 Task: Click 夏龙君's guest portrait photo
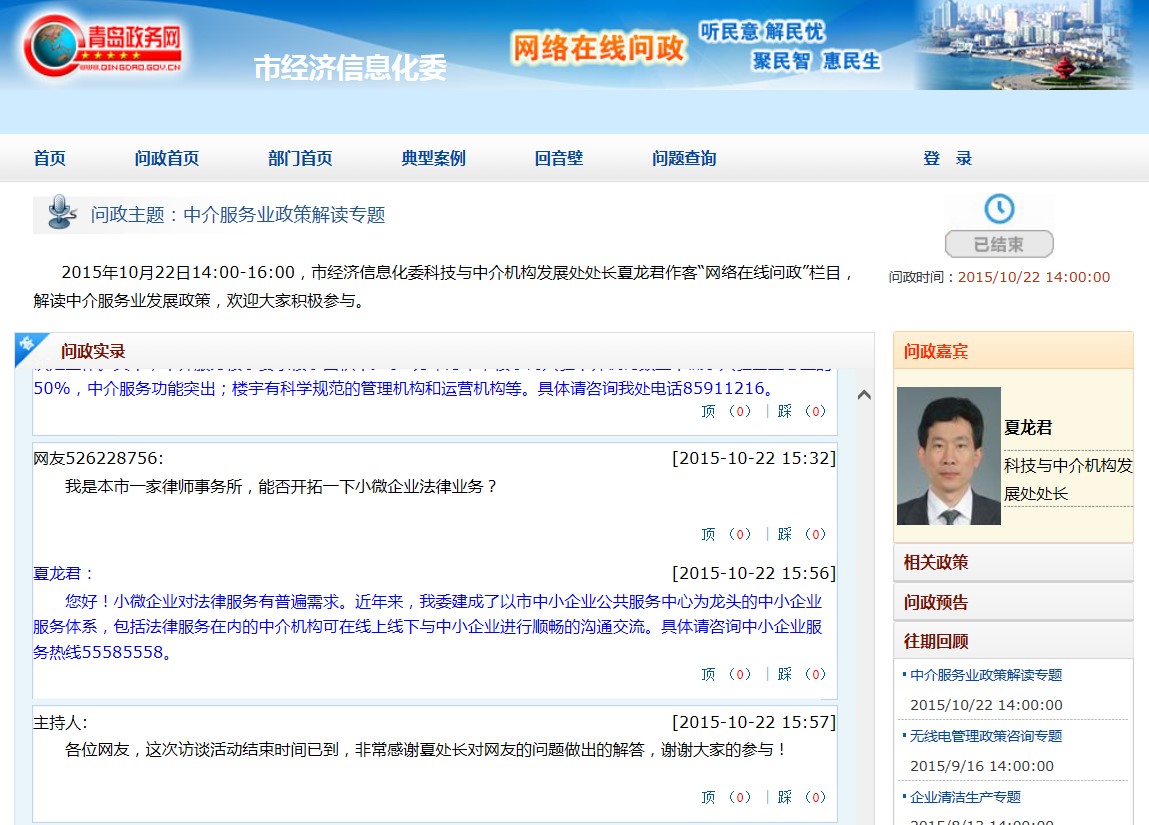[948, 456]
